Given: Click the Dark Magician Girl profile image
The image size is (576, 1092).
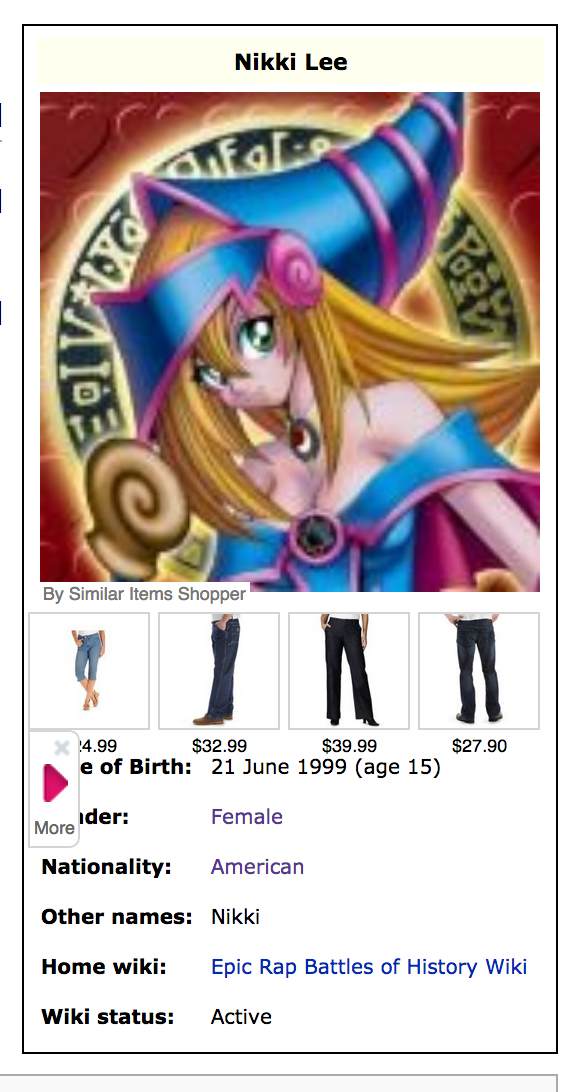Looking at the screenshot, I should (x=290, y=342).
